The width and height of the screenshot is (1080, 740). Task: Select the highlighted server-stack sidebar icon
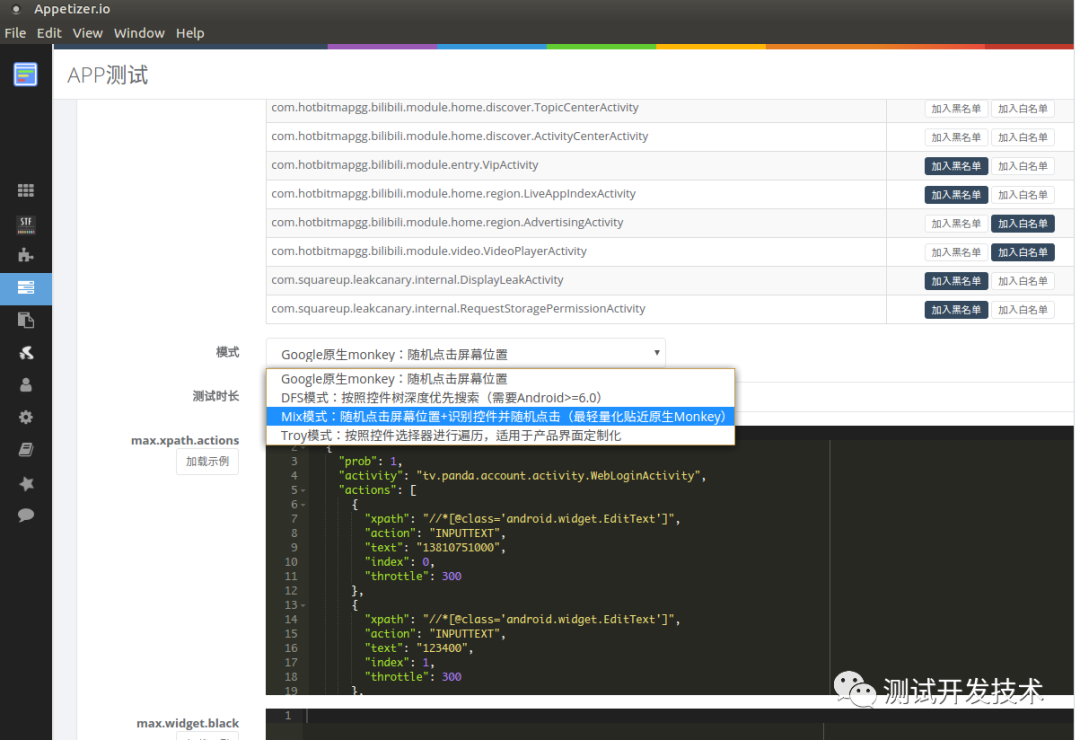click(25, 288)
